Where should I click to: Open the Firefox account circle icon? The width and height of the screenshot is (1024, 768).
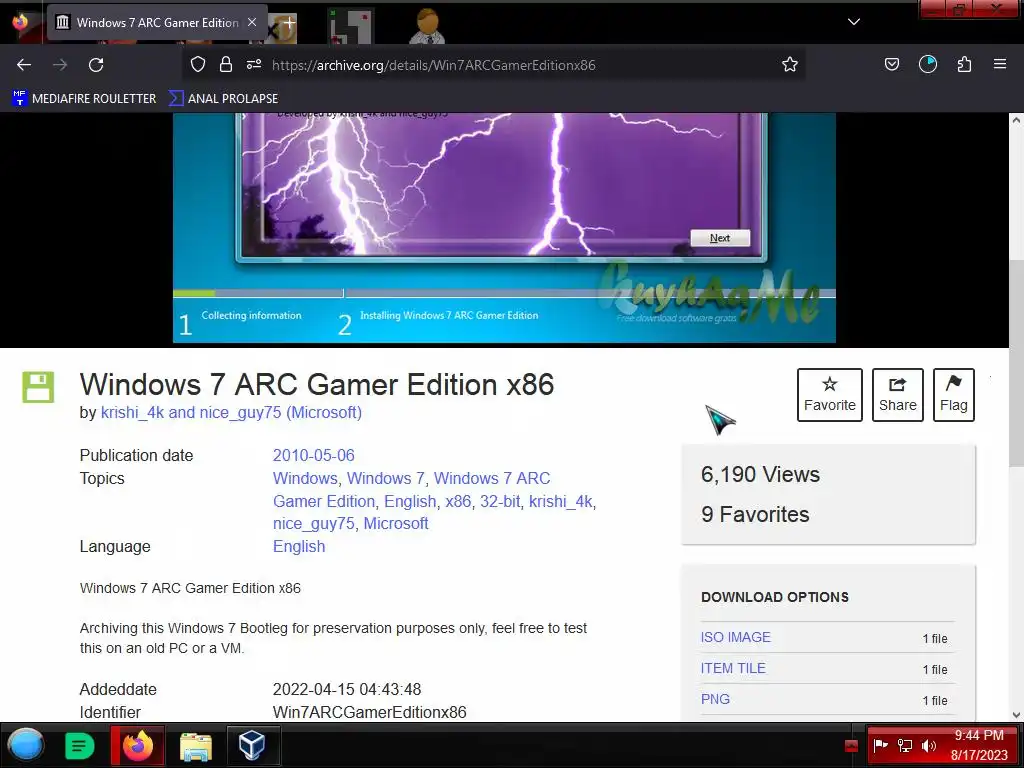[928, 64]
